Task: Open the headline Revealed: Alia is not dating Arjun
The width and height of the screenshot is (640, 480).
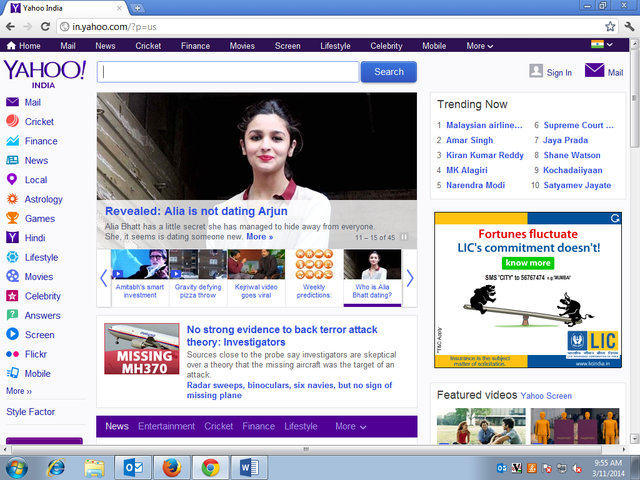Action: tap(196, 211)
